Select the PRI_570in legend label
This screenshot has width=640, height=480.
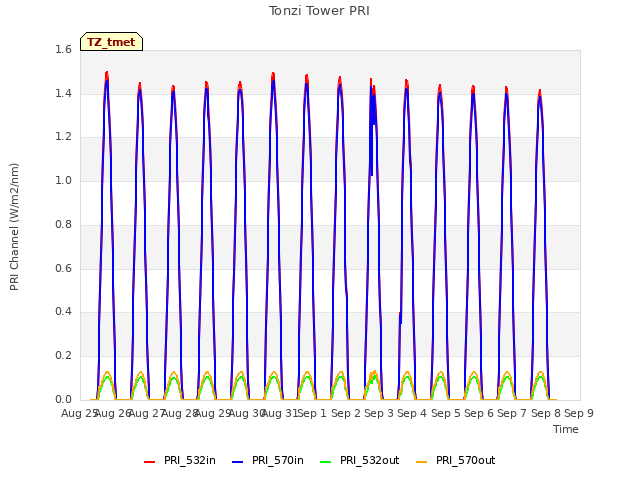pos(278,460)
